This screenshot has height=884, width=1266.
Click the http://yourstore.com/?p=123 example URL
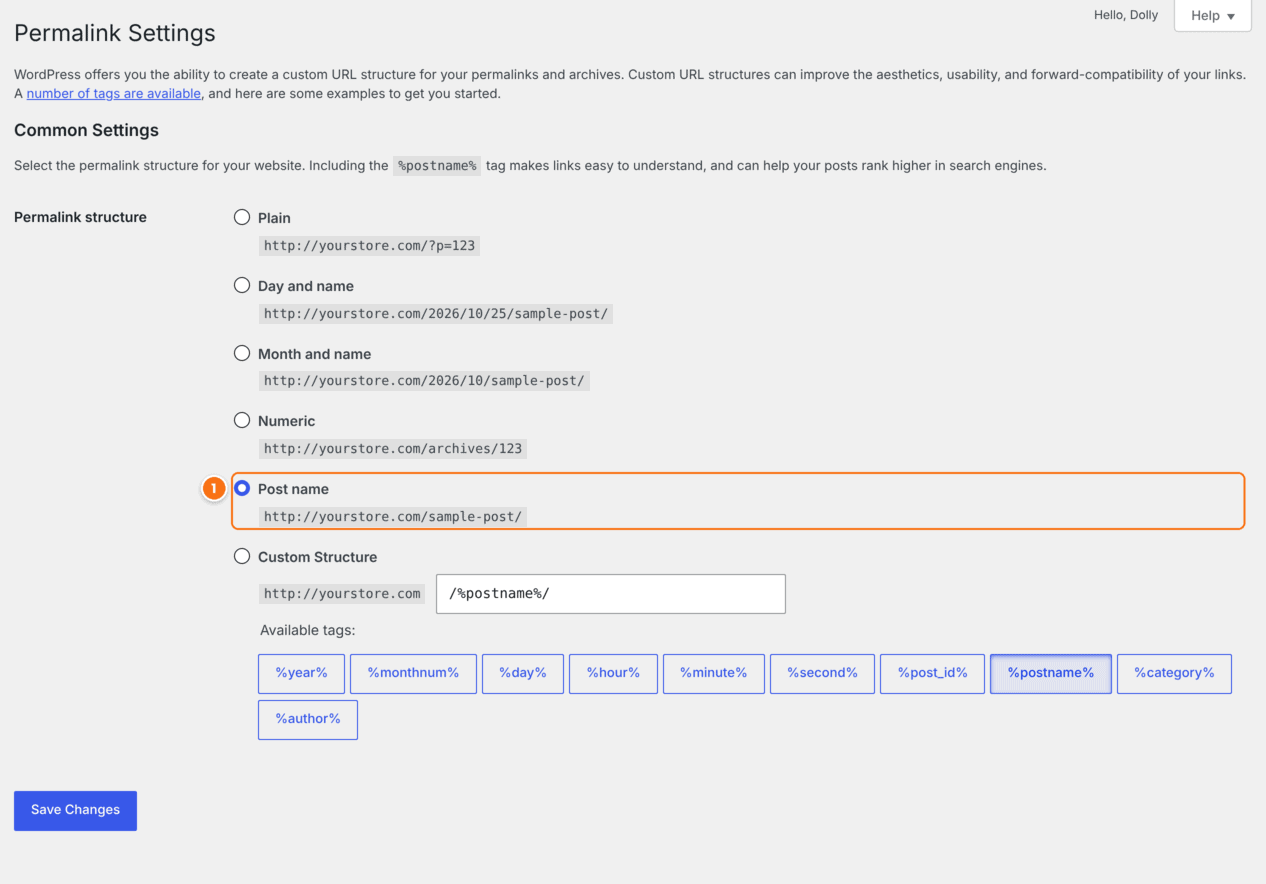[369, 245]
